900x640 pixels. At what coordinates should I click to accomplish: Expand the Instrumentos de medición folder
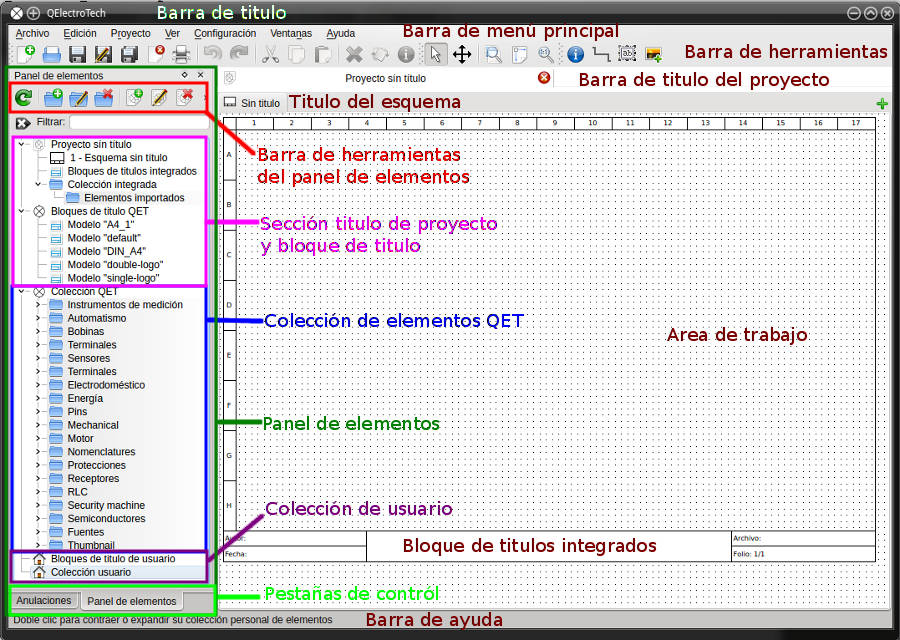pyautogui.click(x=38, y=305)
